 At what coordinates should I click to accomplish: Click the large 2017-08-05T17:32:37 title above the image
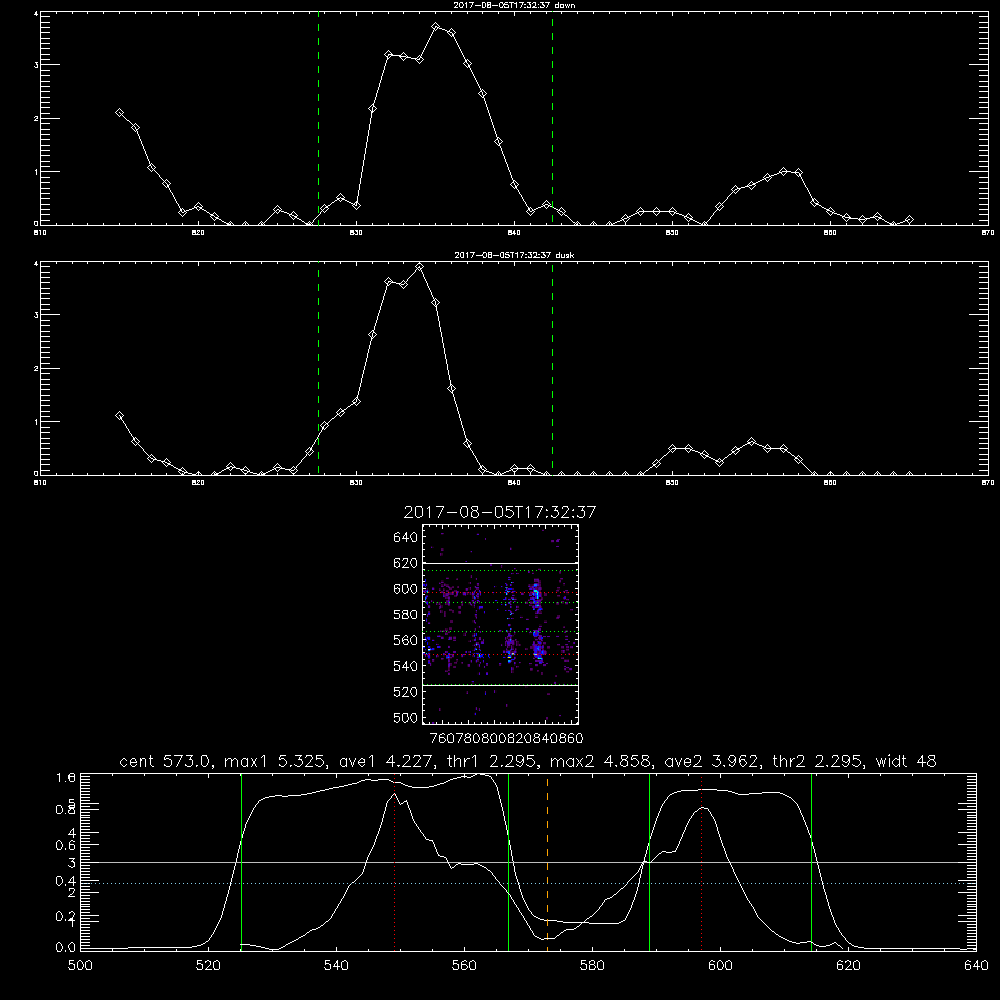pyautogui.click(x=500, y=512)
